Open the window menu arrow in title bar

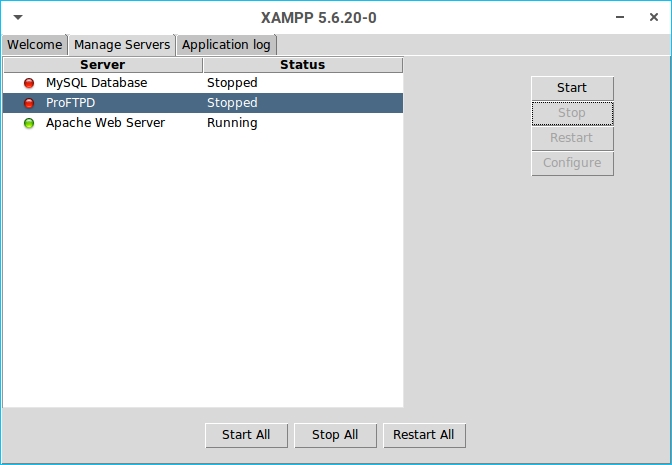pyautogui.click(x=17, y=18)
